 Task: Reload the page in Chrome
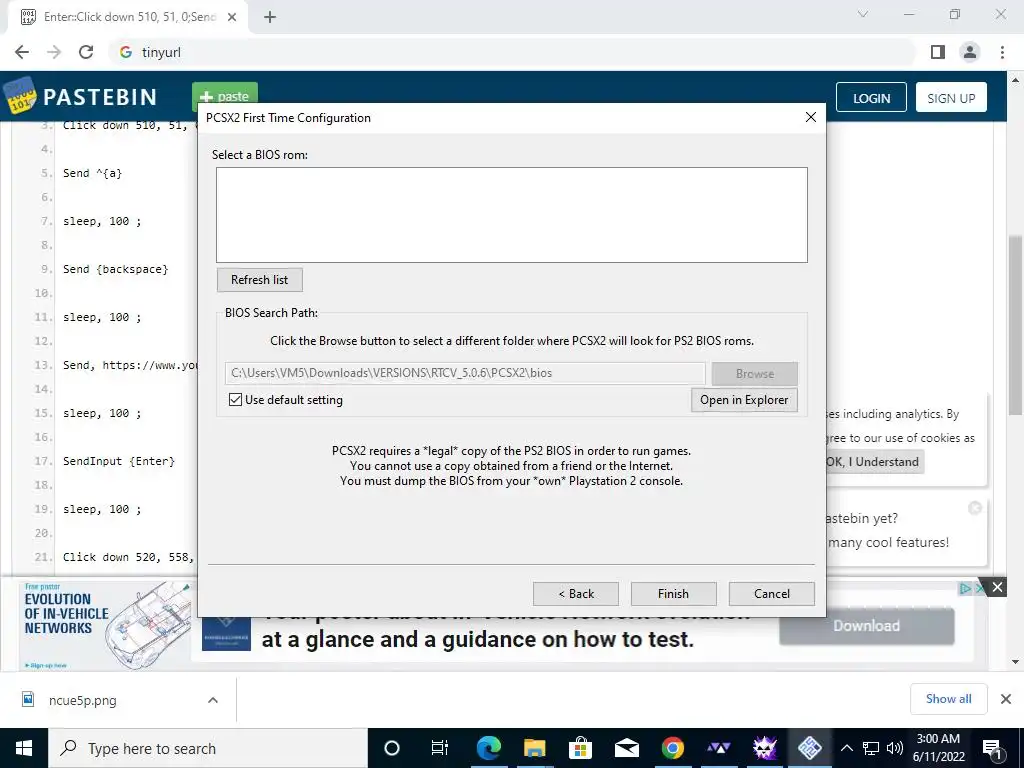click(x=86, y=52)
